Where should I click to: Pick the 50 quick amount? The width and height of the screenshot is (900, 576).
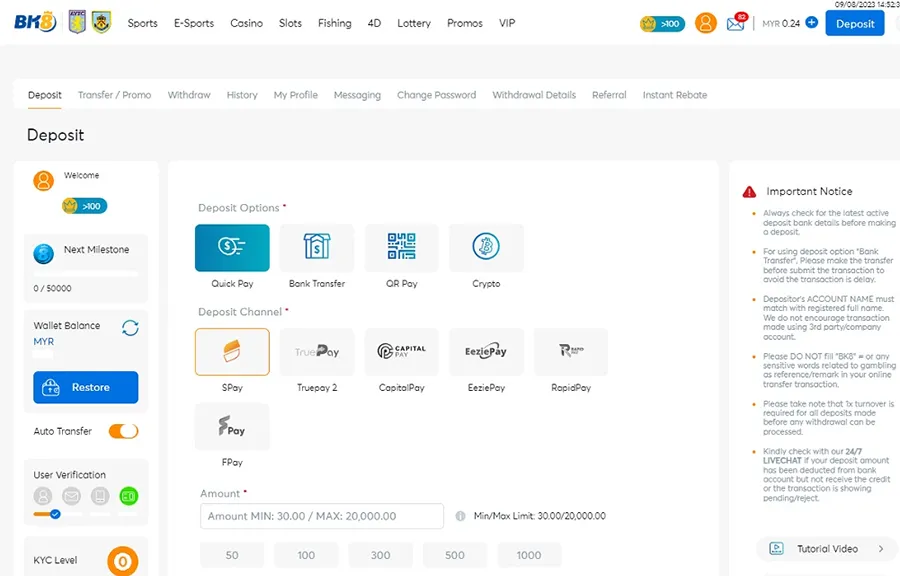pos(232,555)
